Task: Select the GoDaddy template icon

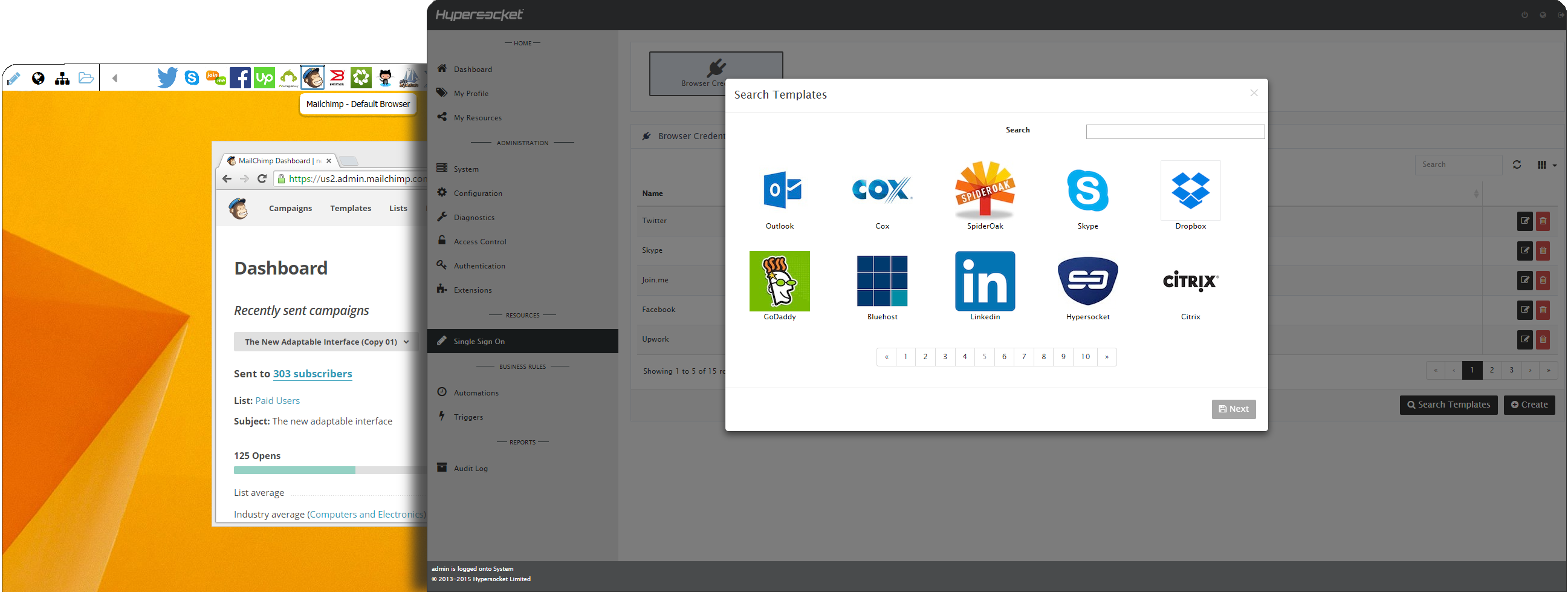Action: [x=780, y=281]
